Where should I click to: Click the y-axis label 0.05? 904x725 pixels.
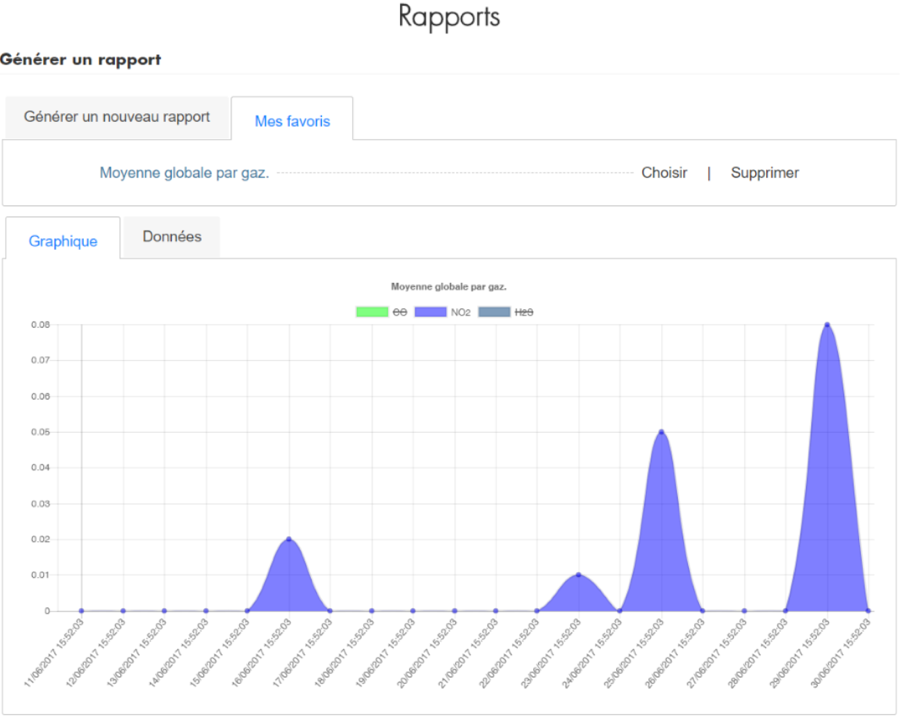40,432
